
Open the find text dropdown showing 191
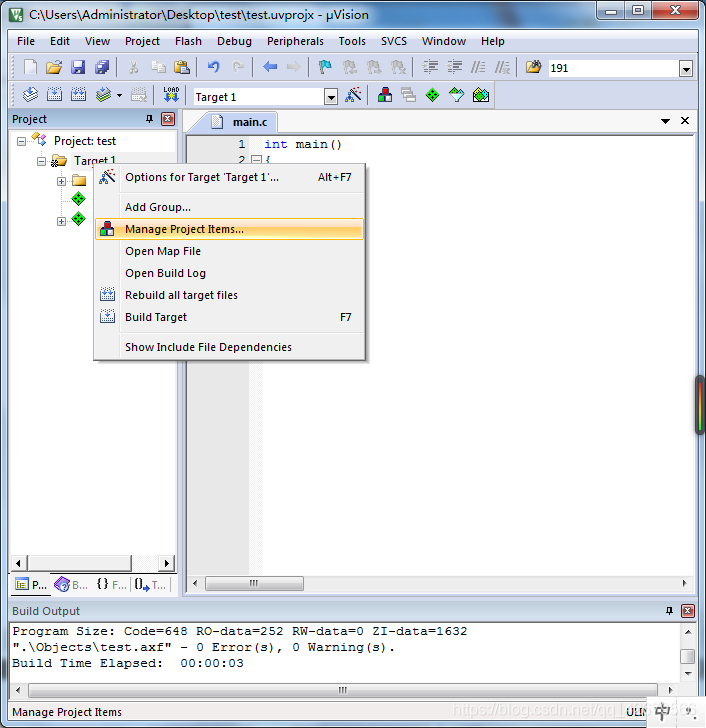click(x=686, y=69)
